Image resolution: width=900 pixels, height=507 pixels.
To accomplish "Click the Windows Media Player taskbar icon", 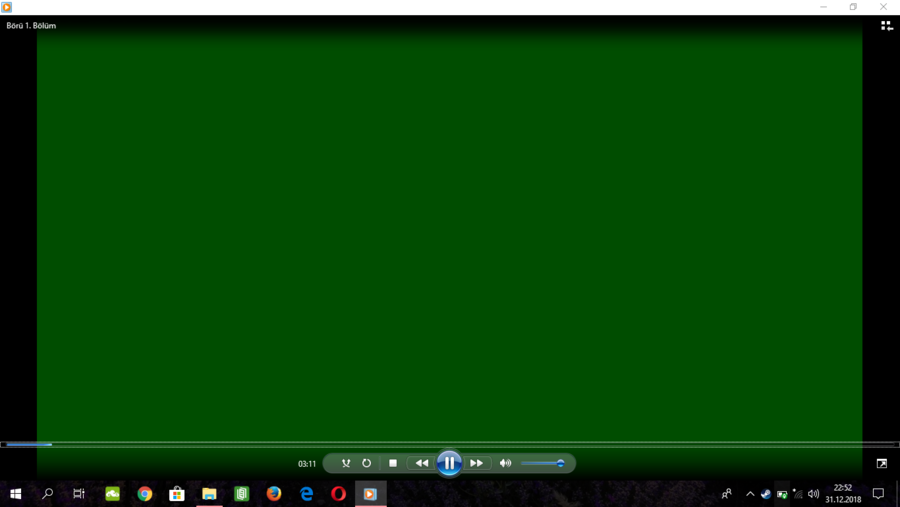I will tap(371, 494).
